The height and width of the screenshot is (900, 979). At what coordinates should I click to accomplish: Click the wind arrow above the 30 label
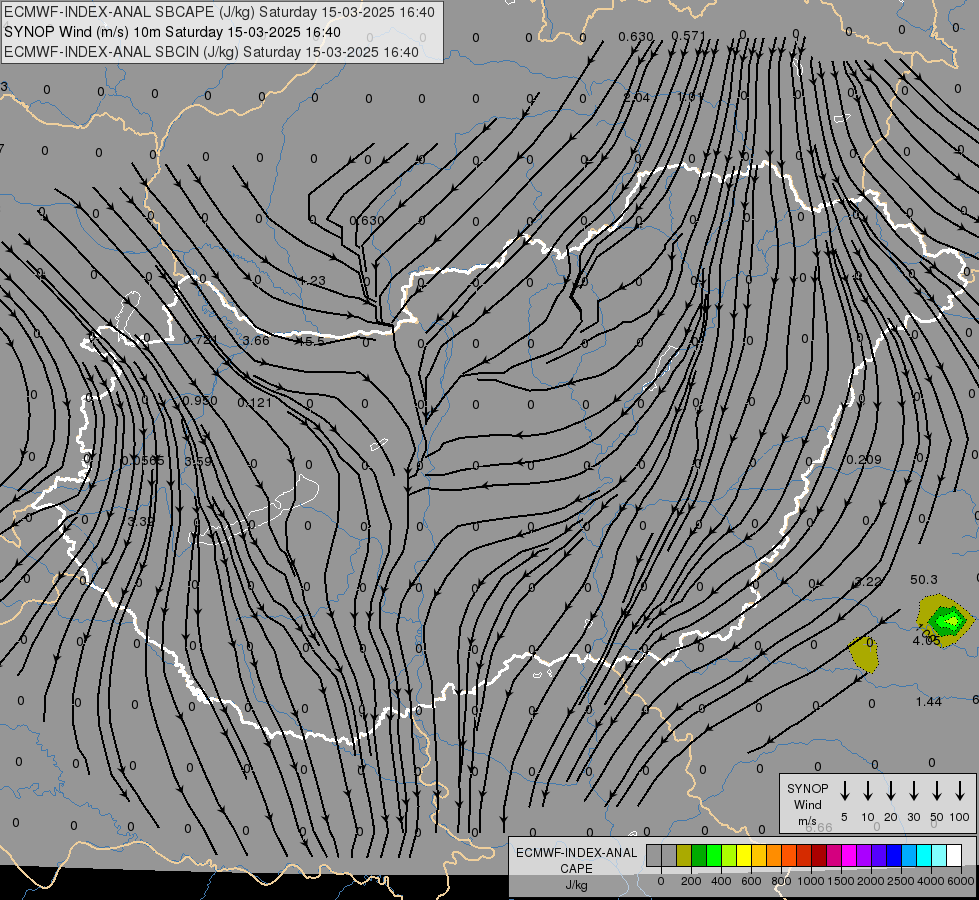click(x=913, y=791)
